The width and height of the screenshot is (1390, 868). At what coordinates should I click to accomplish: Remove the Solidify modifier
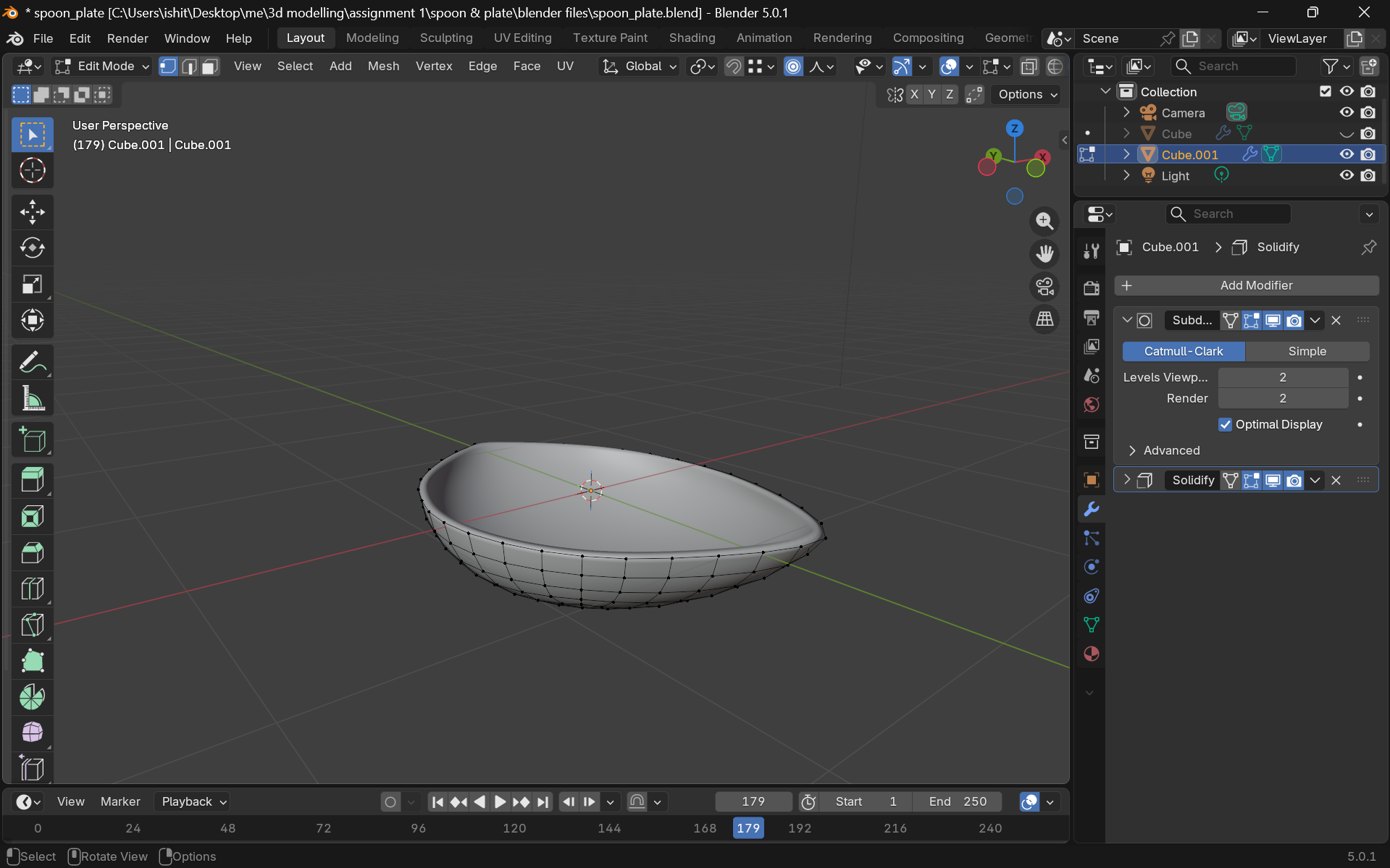pos(1336,481)
